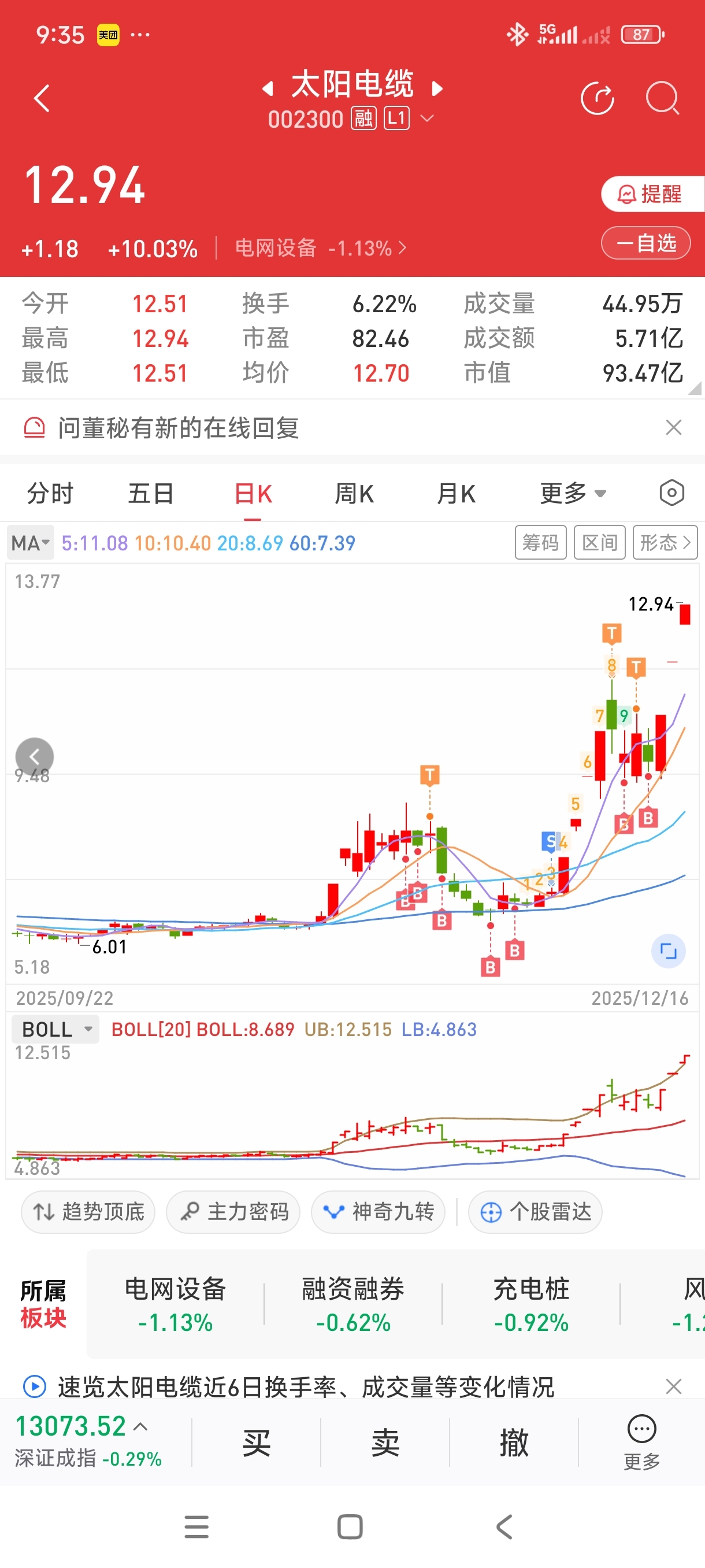Open the search magnifier icon

click(662, 98)
